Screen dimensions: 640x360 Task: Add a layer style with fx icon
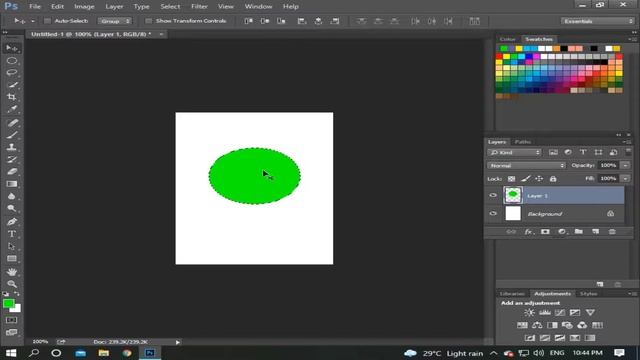click(528, 231)
